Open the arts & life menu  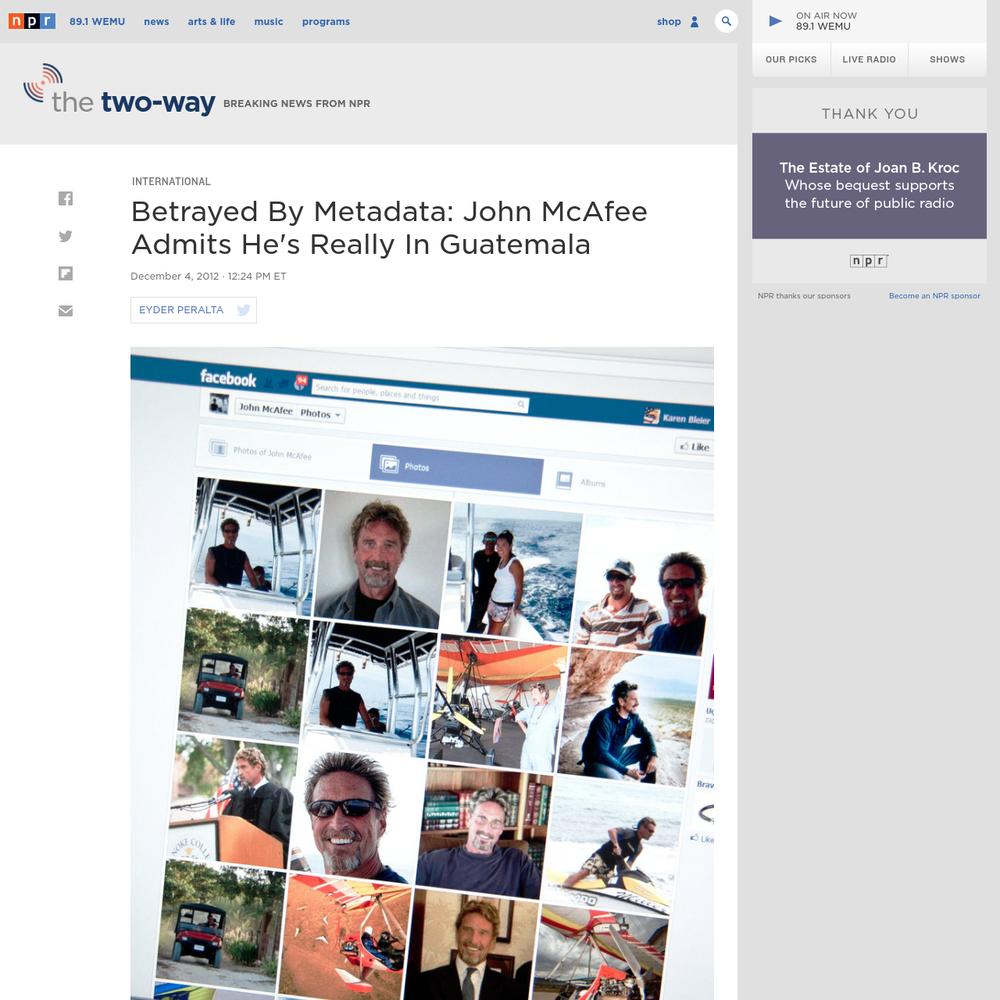pyautogui.click(x=211, y=22)
